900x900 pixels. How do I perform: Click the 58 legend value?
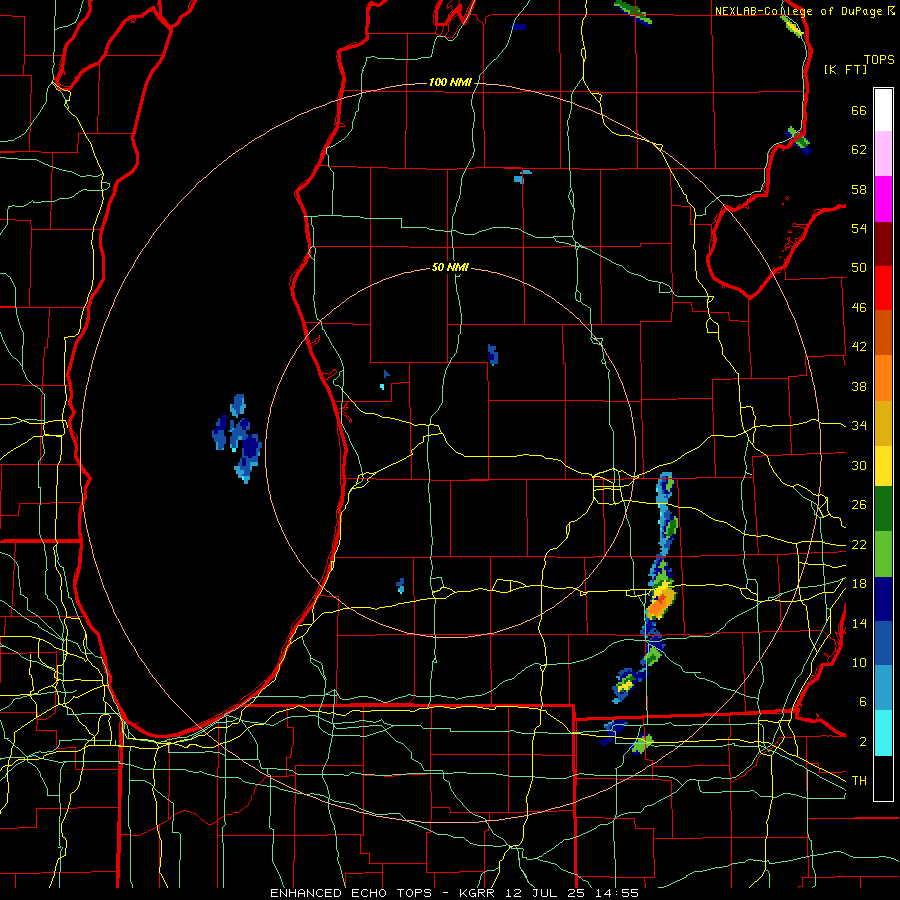pos(859,190)
